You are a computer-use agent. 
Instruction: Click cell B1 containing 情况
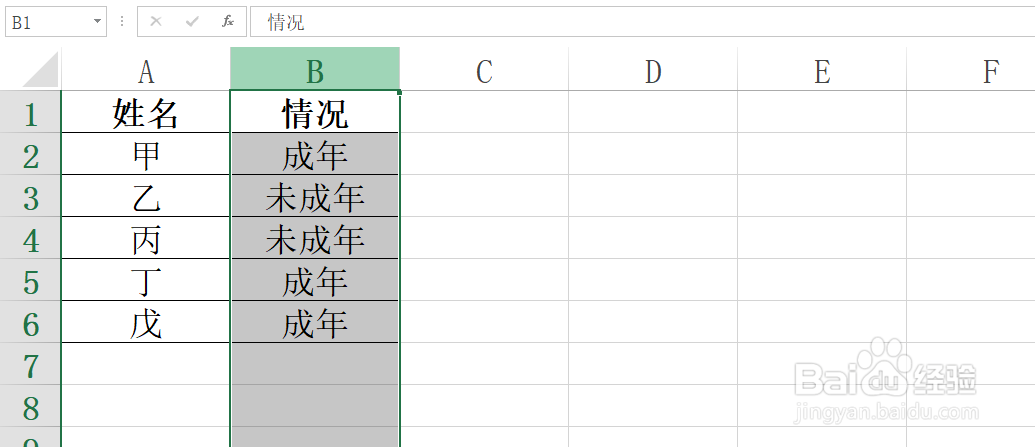315,113
